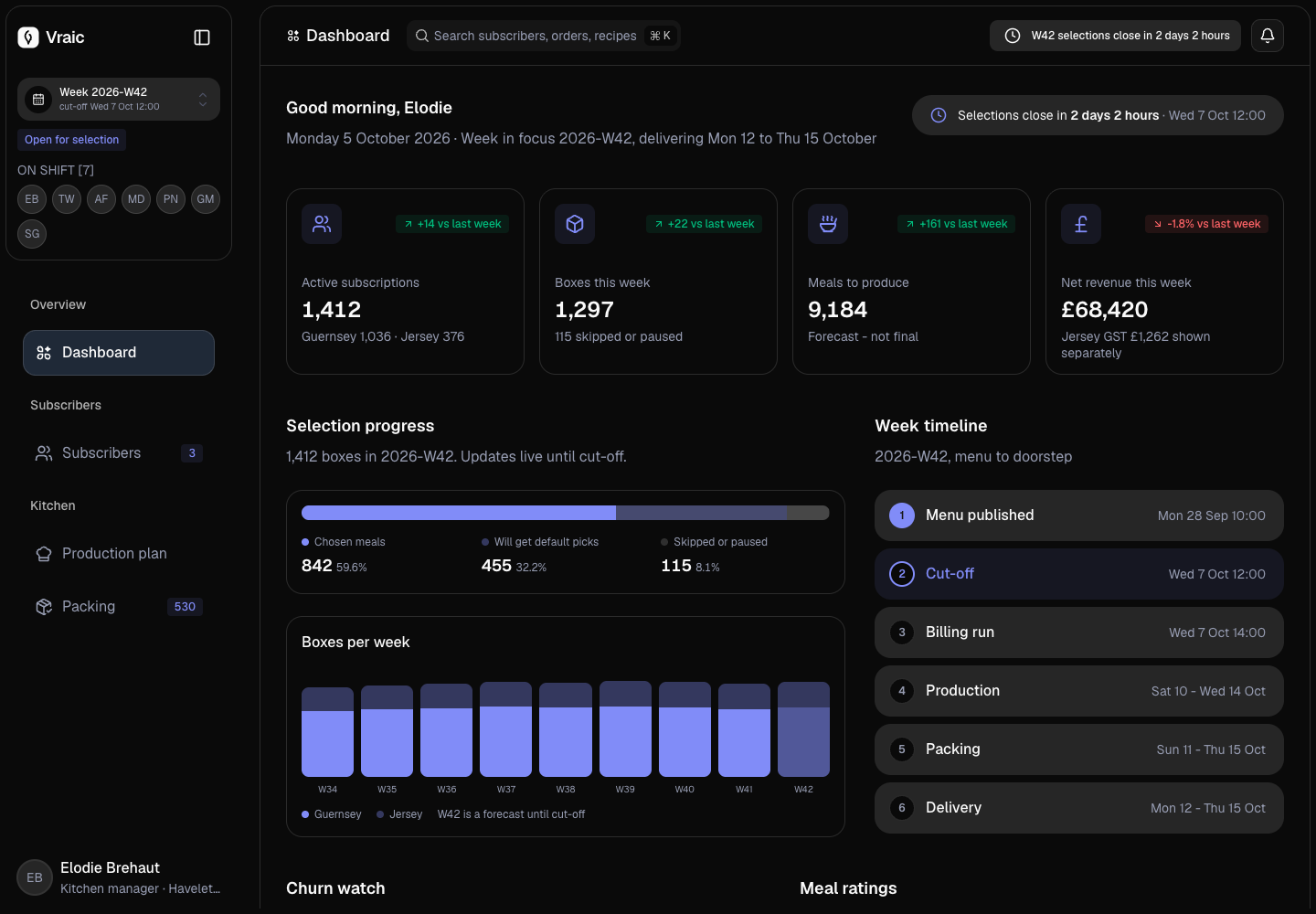The width and height of the screenshot is (1316, 914).
Task: Click the calendar icon in week selector
Action: 38,99
